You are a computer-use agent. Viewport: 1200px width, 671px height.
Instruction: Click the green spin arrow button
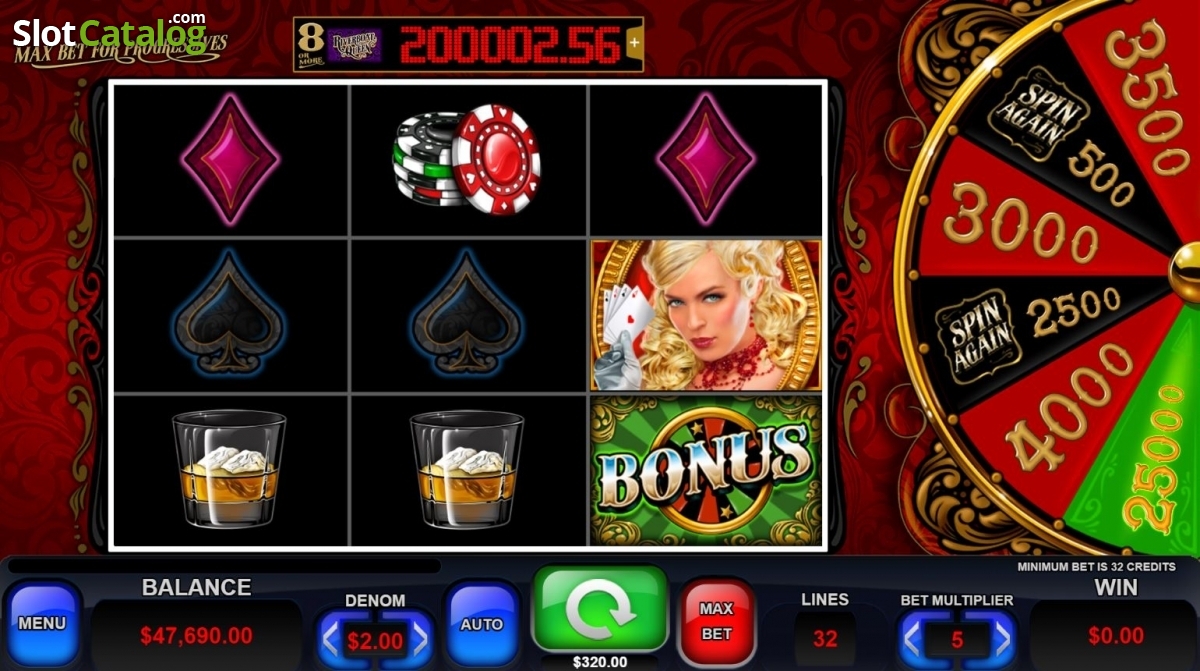click(x=600, y=609)
